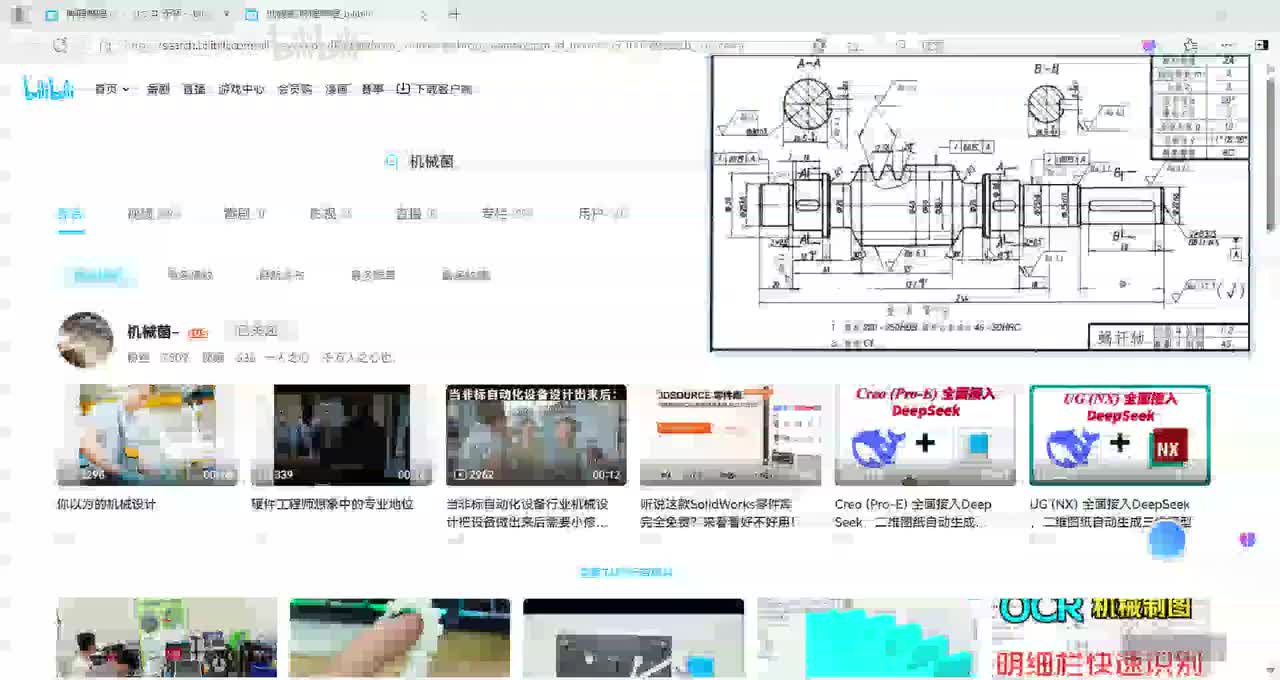Open the OCR 机械制图 明细栏快速识别 thumbnail

(1101, 638)
